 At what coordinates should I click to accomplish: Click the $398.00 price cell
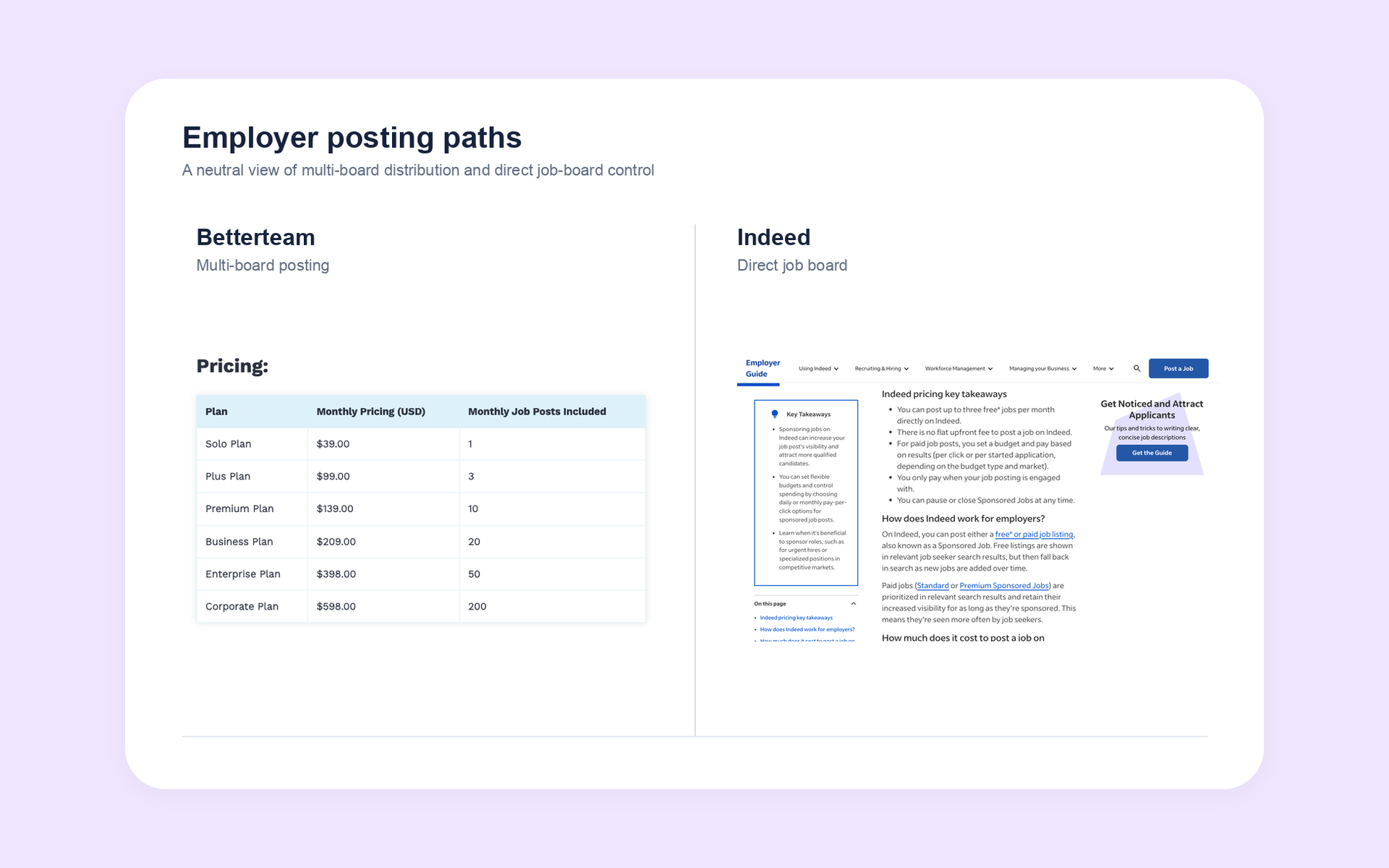pyautogui.click(x=383, y=574)
